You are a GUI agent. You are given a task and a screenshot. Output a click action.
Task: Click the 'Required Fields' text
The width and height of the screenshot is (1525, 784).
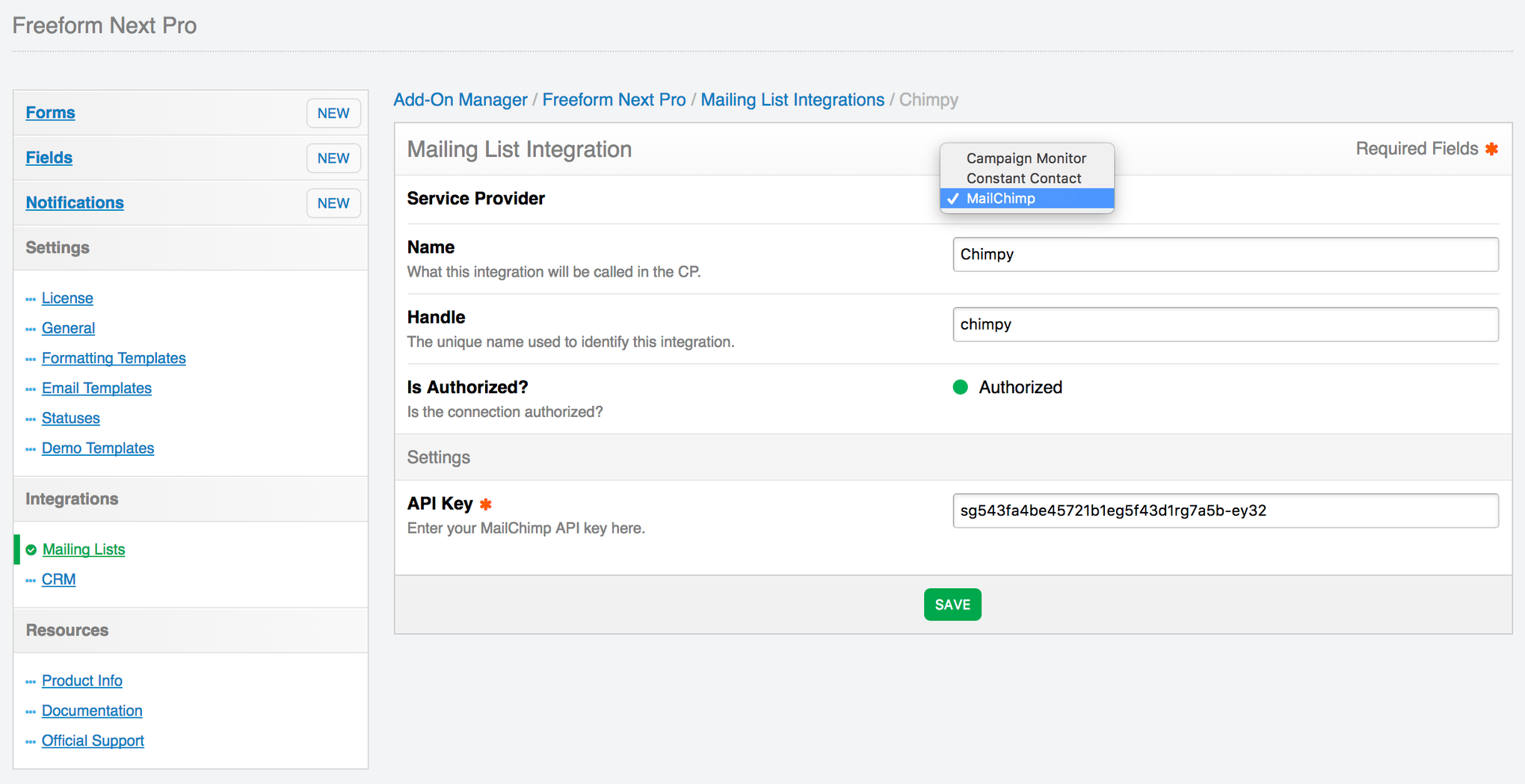click(1417, 149)
